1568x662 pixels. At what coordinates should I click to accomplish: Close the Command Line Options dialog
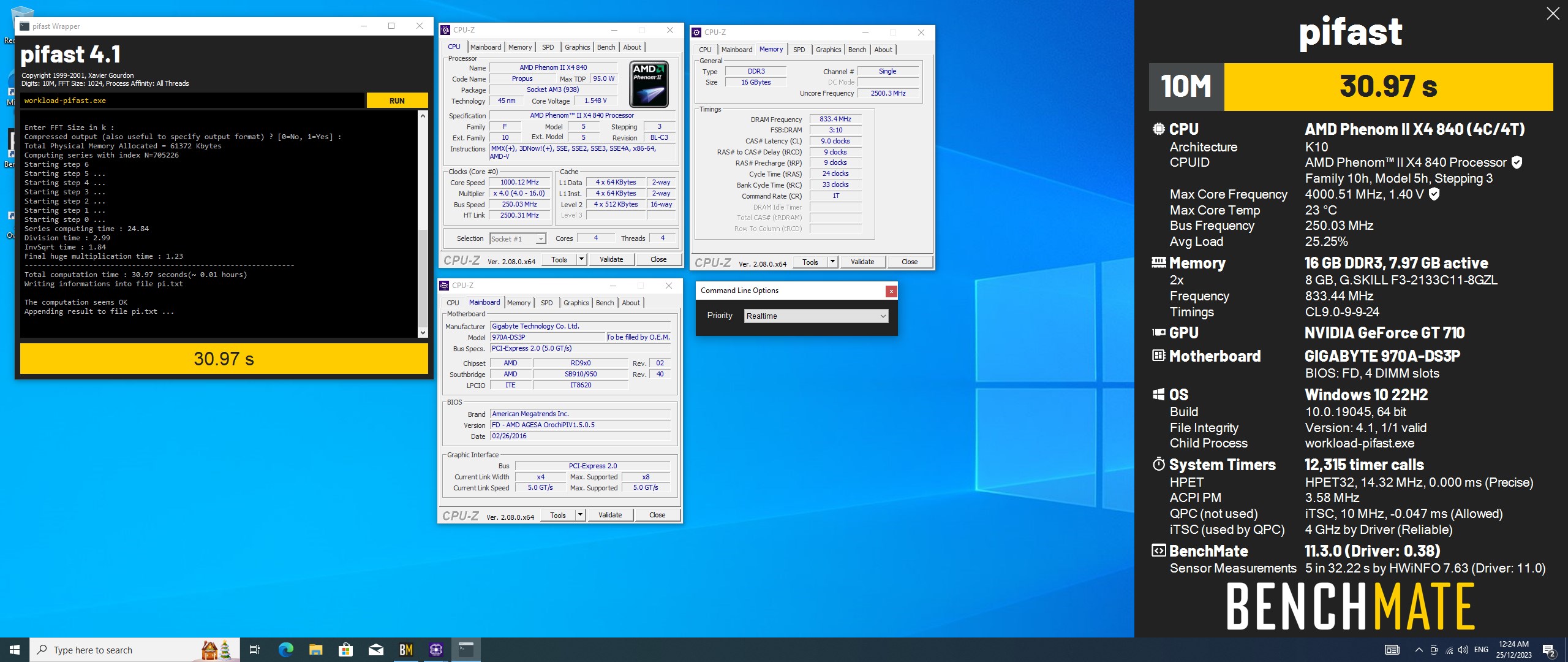pyautogui.click(x=891, y=291)
